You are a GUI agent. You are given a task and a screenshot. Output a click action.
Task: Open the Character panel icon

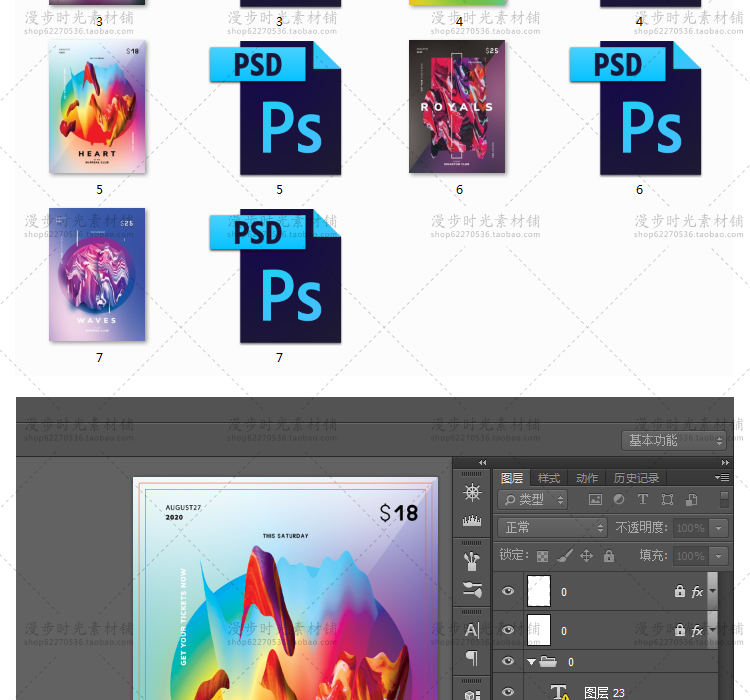pyautogui.click(x=472, y=629)
